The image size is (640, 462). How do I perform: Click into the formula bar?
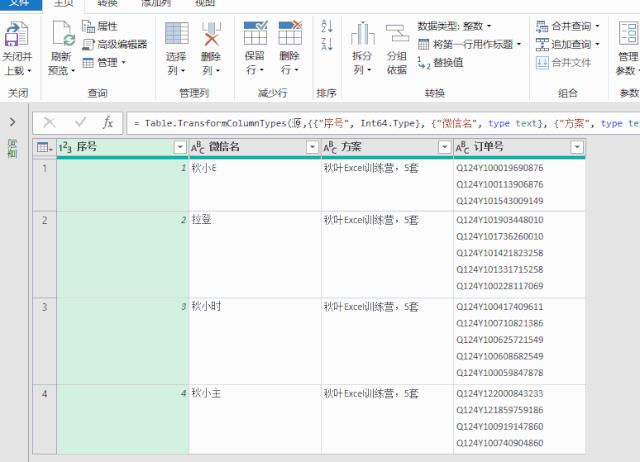tap(383, 123)
